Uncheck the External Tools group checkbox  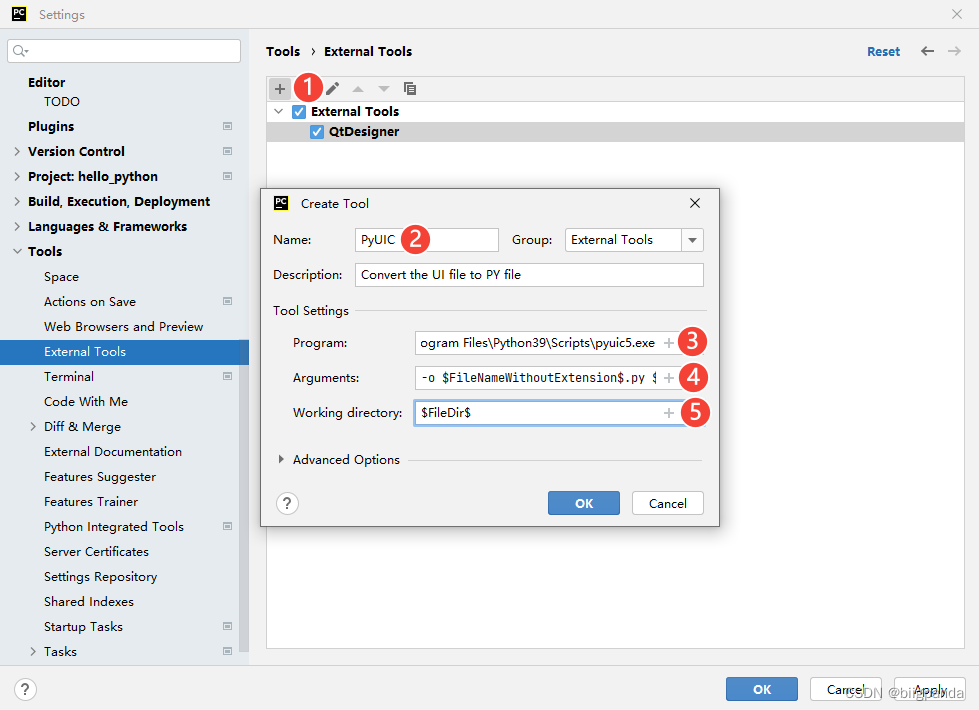299,112
